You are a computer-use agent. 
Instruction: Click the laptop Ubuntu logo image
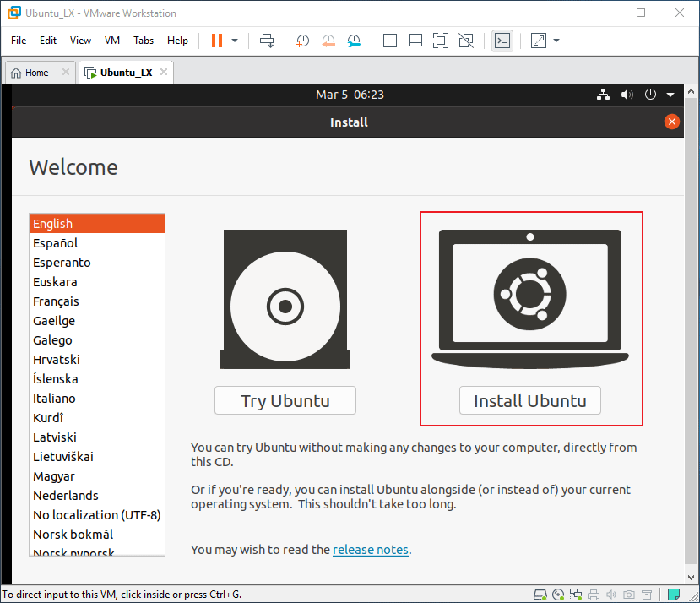(530, 299)
